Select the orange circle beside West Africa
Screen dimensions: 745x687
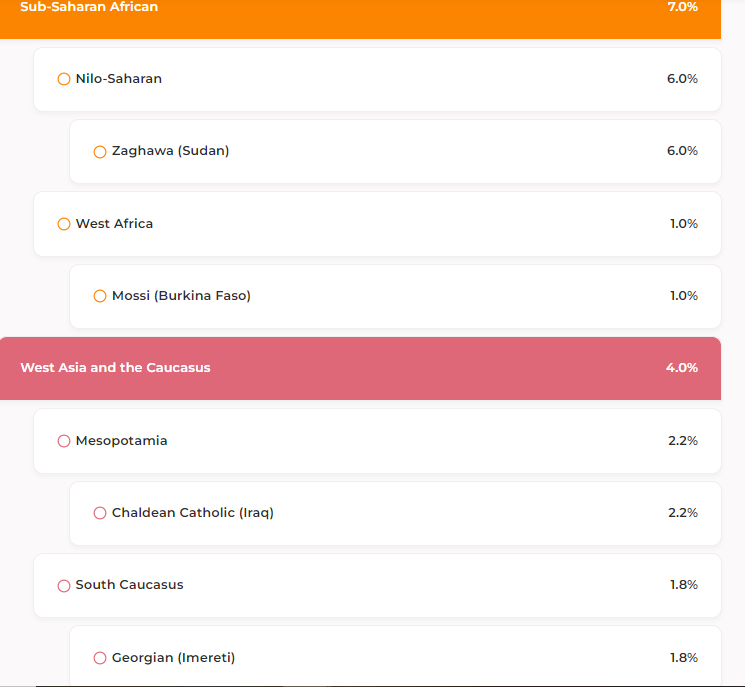point(64,224)
